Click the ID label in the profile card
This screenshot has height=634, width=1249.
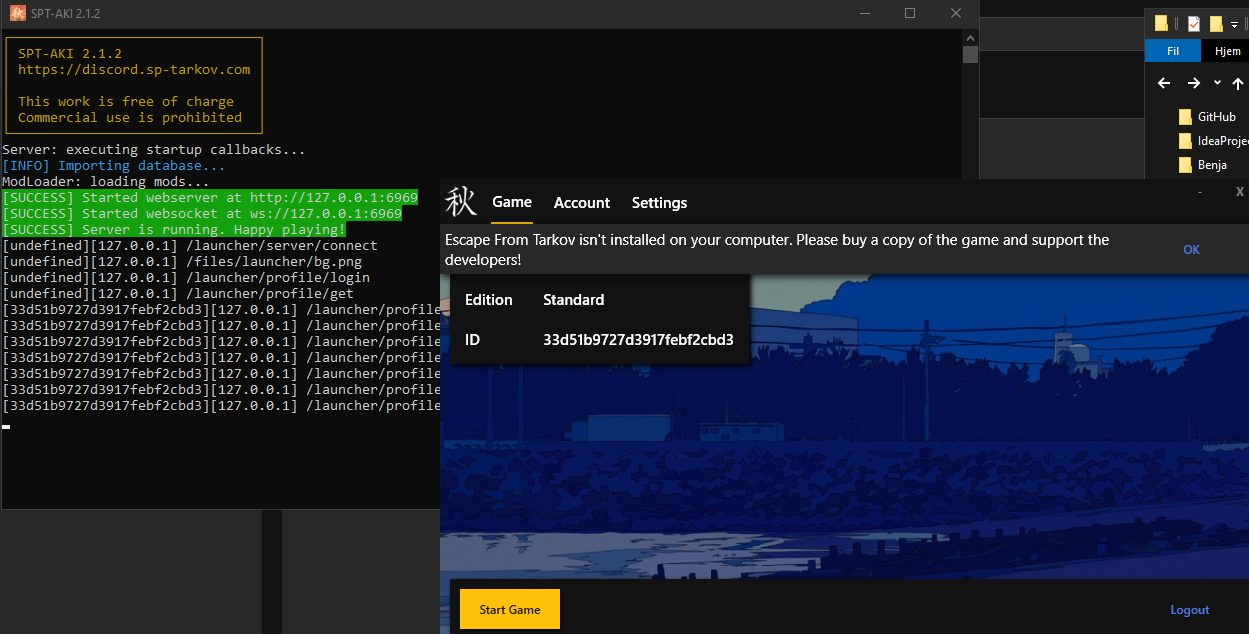coord(473,340)
